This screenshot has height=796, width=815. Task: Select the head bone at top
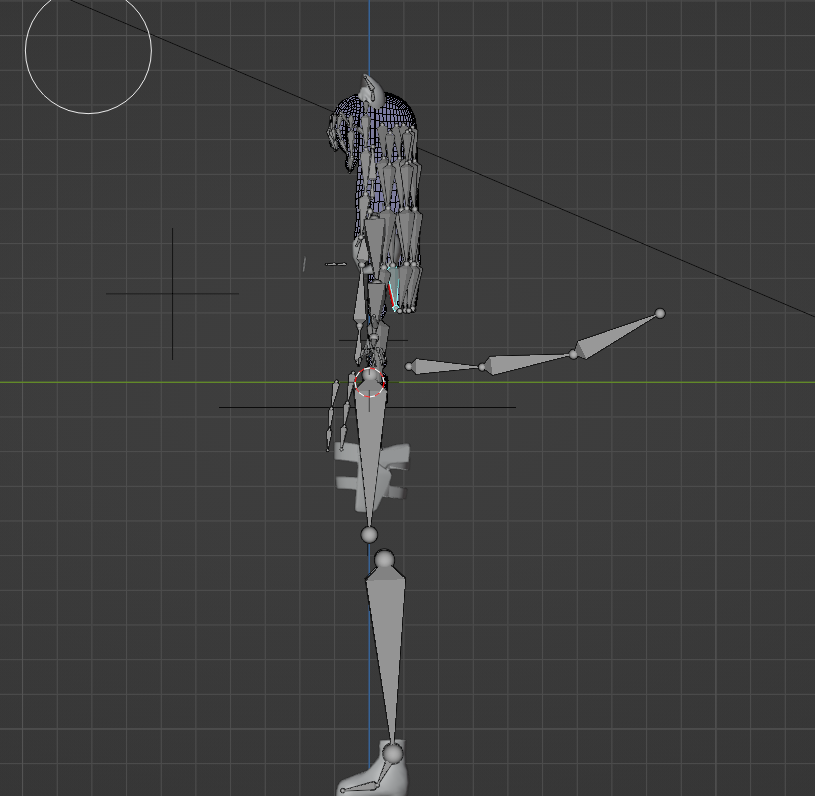click(372, 88)
